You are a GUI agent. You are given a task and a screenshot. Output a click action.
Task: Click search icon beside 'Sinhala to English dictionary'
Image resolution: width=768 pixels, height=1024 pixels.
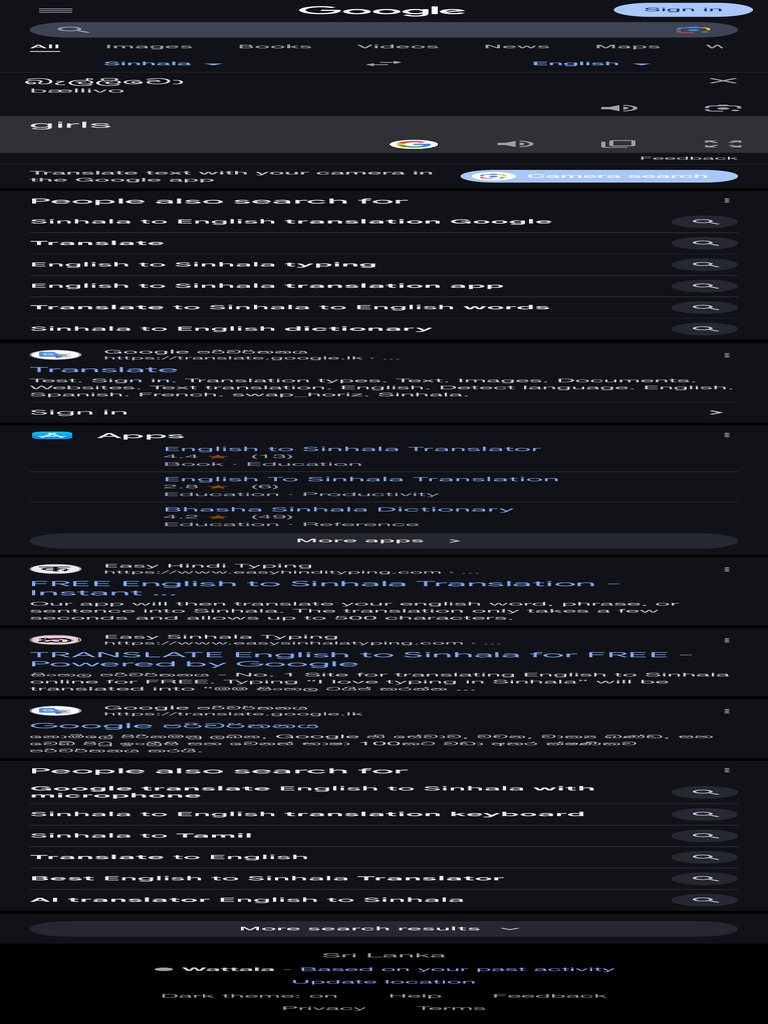pyautogui.click(x=705, y=328)
